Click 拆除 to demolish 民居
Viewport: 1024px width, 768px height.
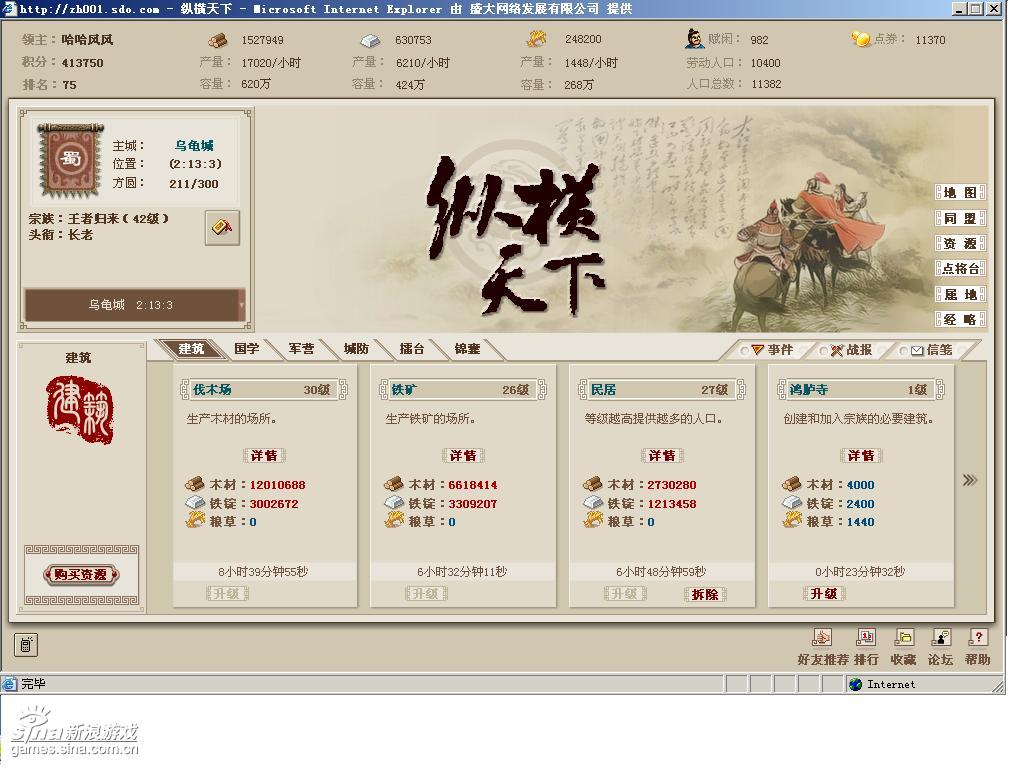(x=705, y=594)
